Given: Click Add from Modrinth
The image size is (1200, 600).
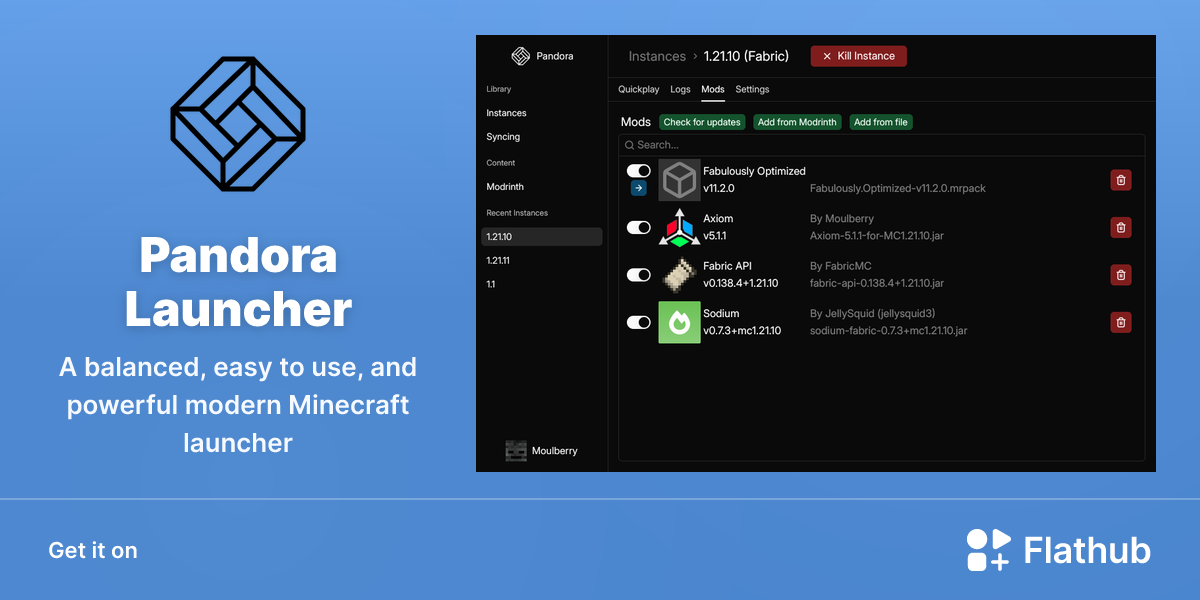Looking at the screenshot, I should point(797,122).
